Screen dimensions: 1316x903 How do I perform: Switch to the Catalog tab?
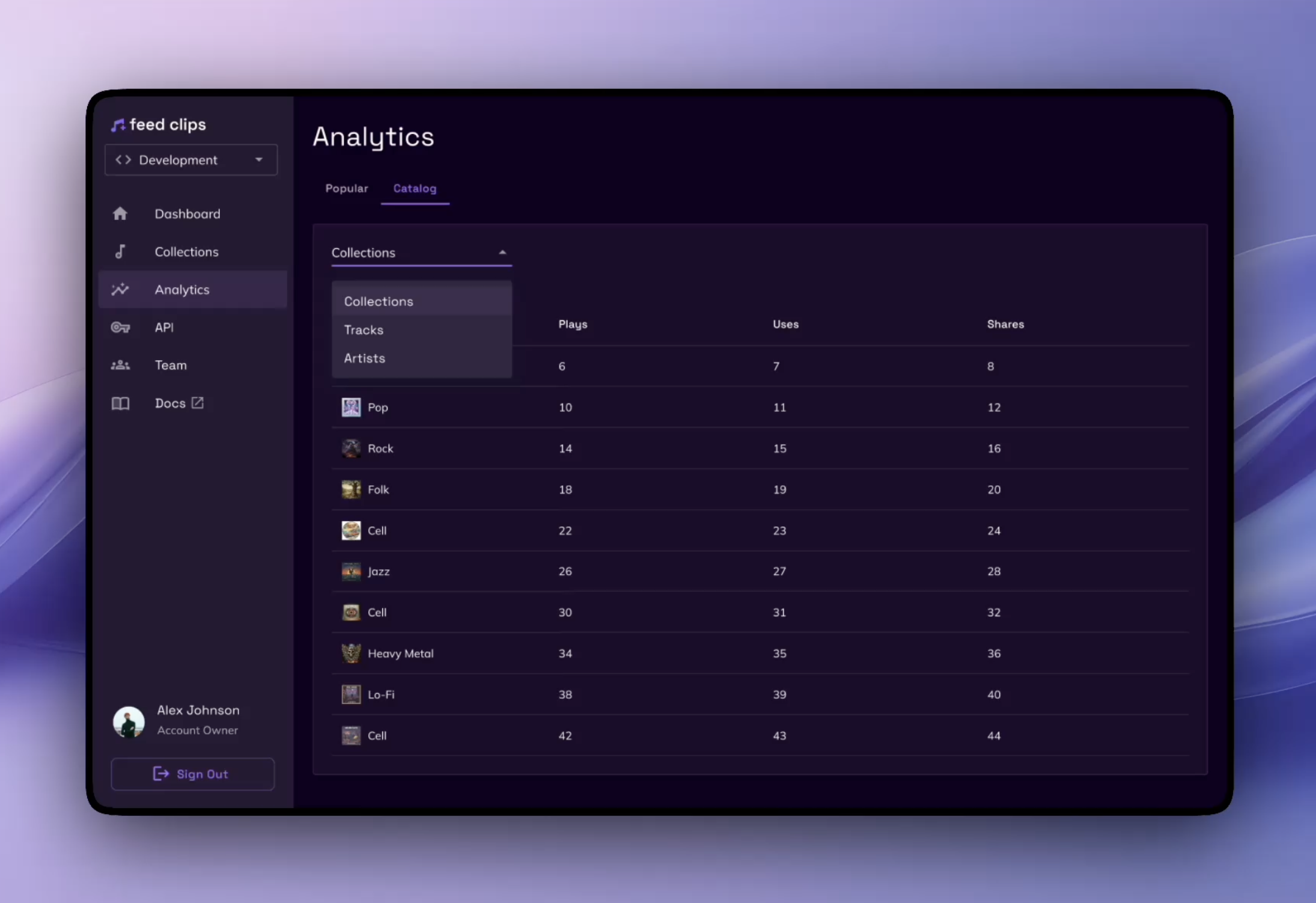pyautogui.click(x=415, y=188)
